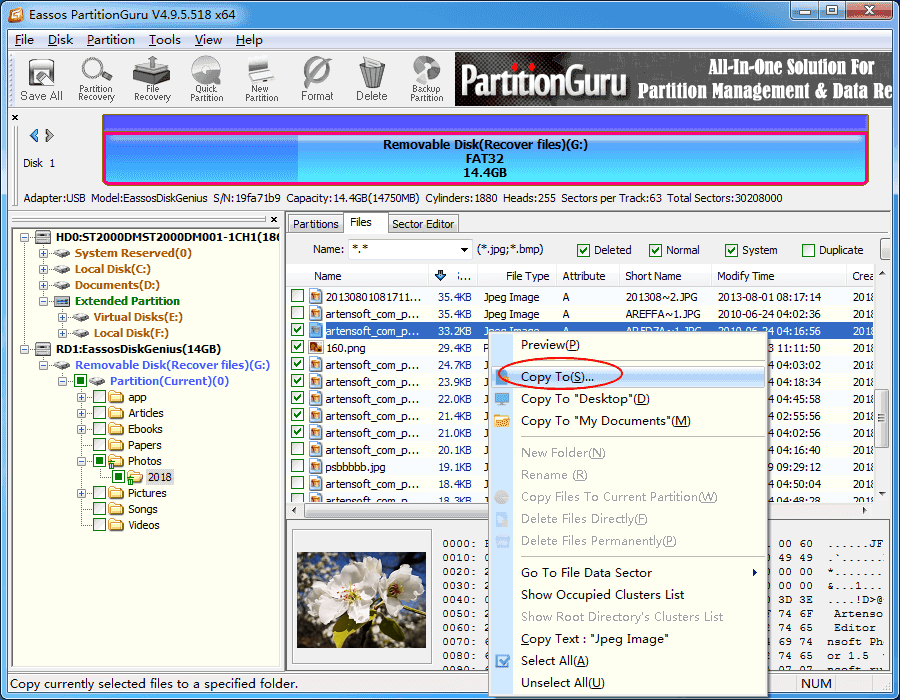Open the Disk menu

click(x=60, y=40)
